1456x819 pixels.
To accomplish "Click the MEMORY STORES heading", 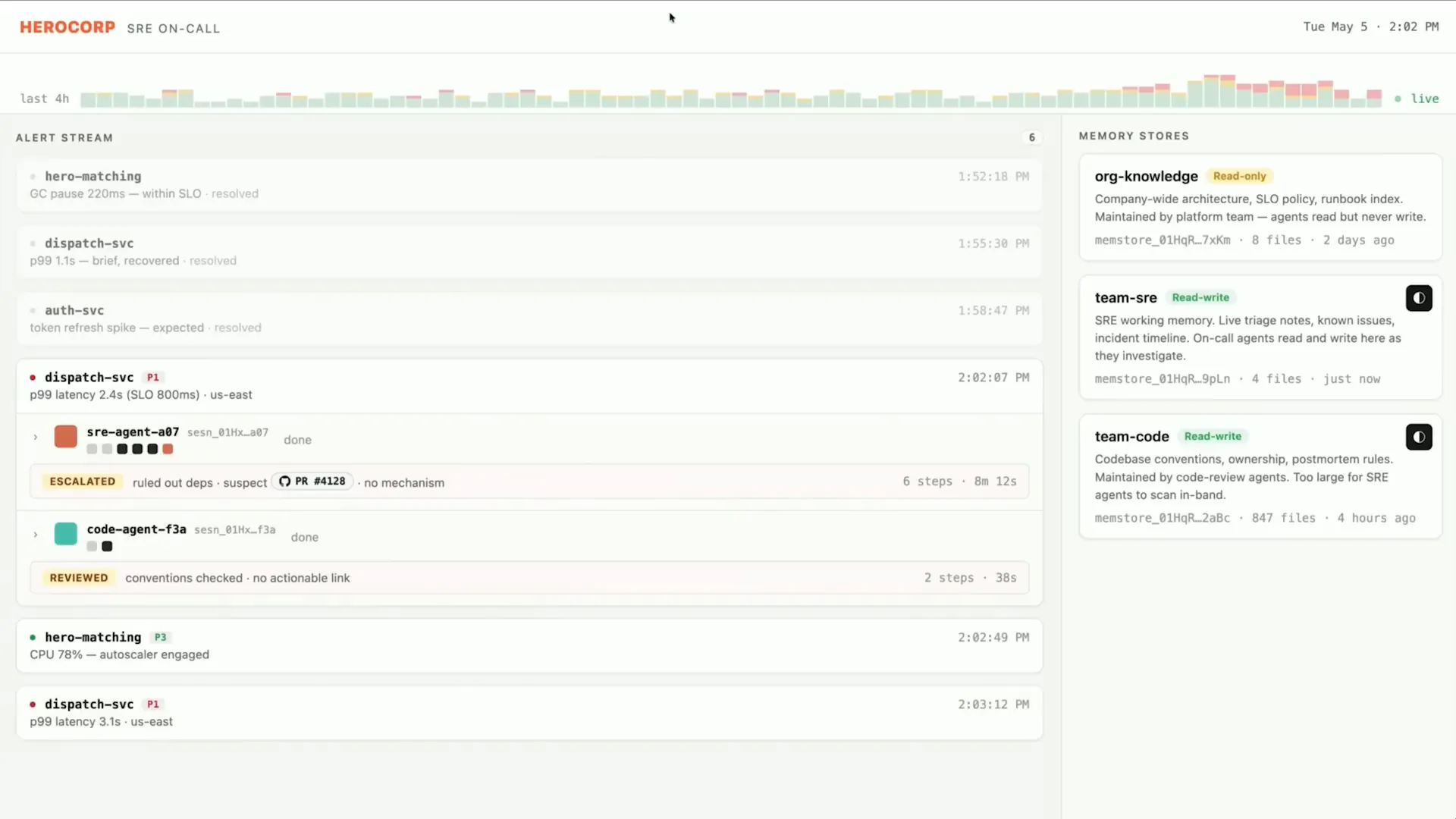I will [x=1134, y=136].
